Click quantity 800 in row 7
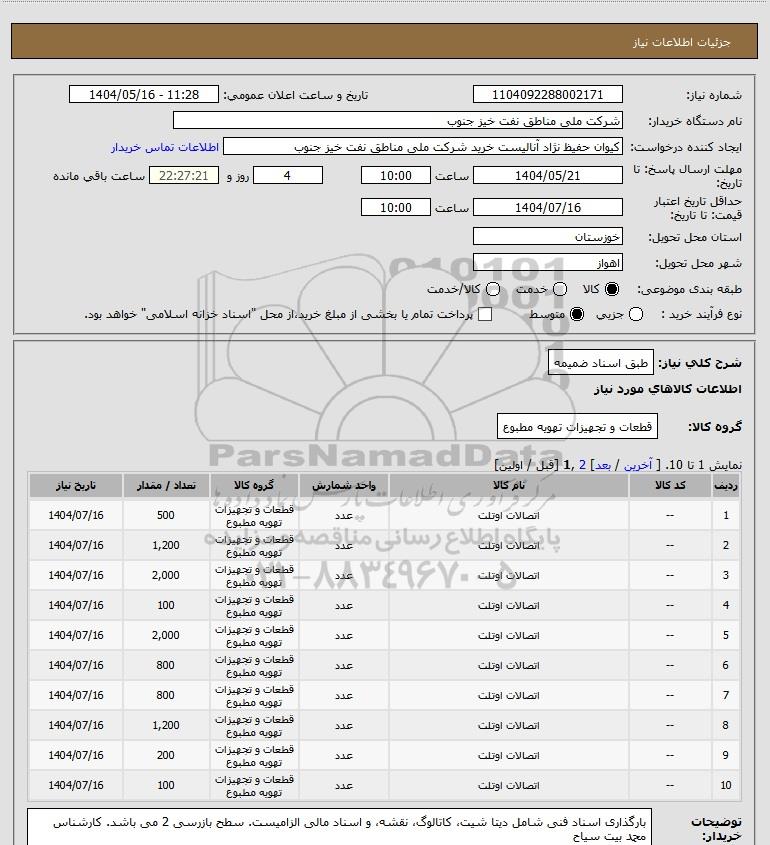This screenshot has width=770, height=845. pos(166,695)
